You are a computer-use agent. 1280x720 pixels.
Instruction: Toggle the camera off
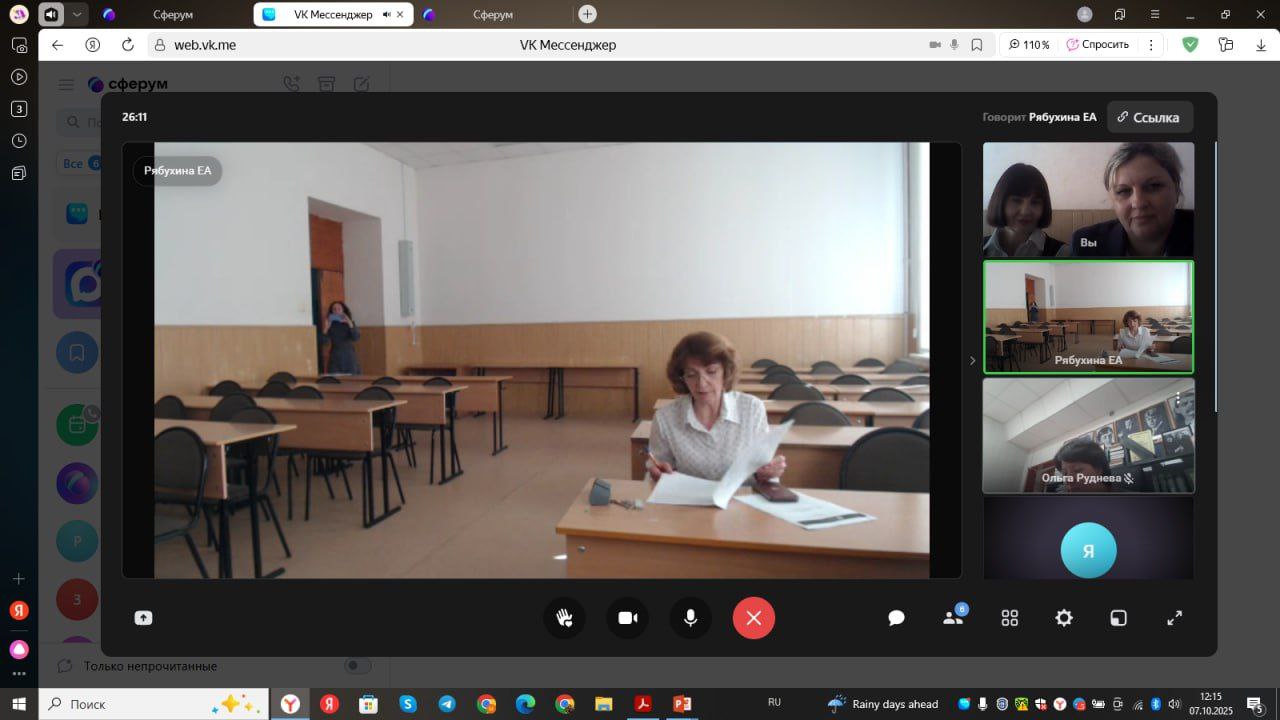tap(627, 618)
